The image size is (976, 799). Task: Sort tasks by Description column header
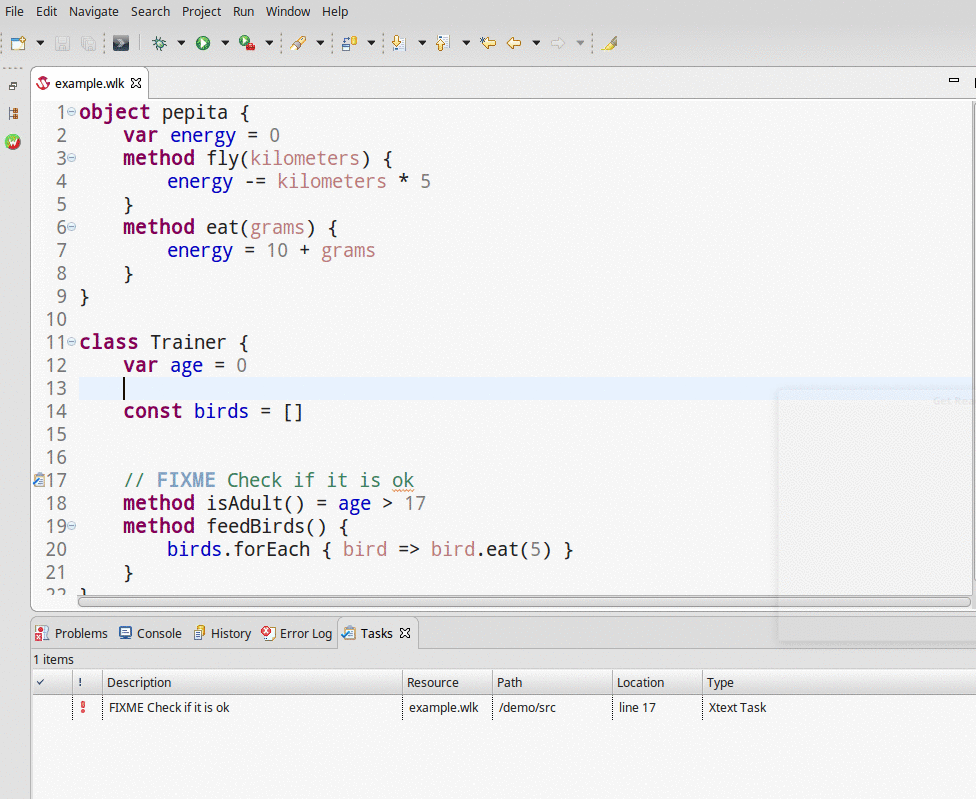[x=139, y=682]
